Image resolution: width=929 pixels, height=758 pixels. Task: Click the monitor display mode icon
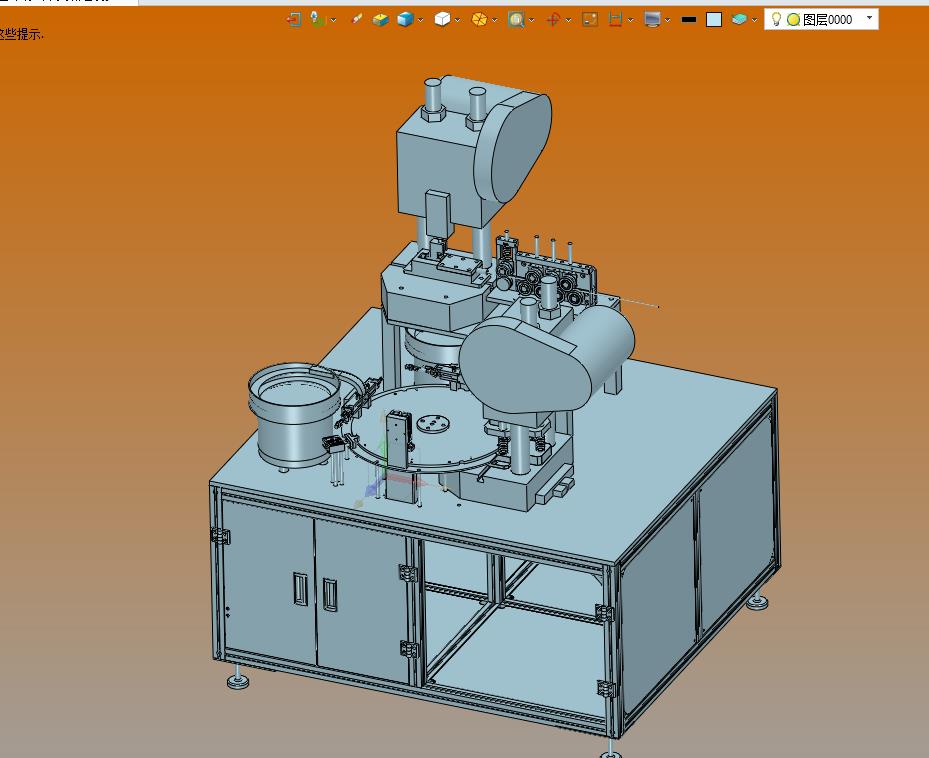pos(652,20)
